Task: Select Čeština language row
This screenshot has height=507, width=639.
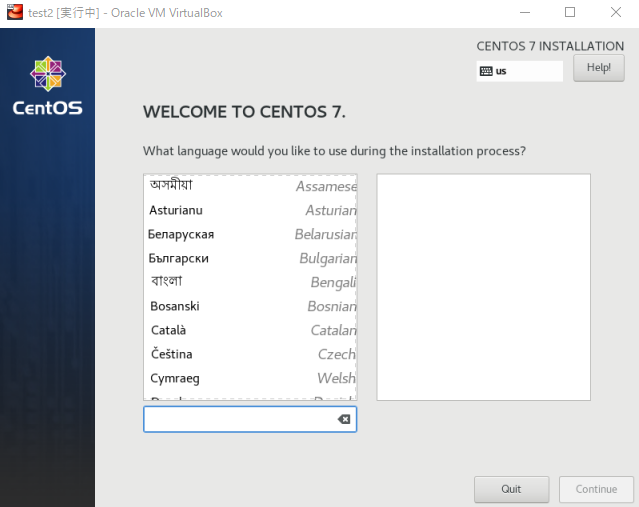Action: tap(250, 354)
